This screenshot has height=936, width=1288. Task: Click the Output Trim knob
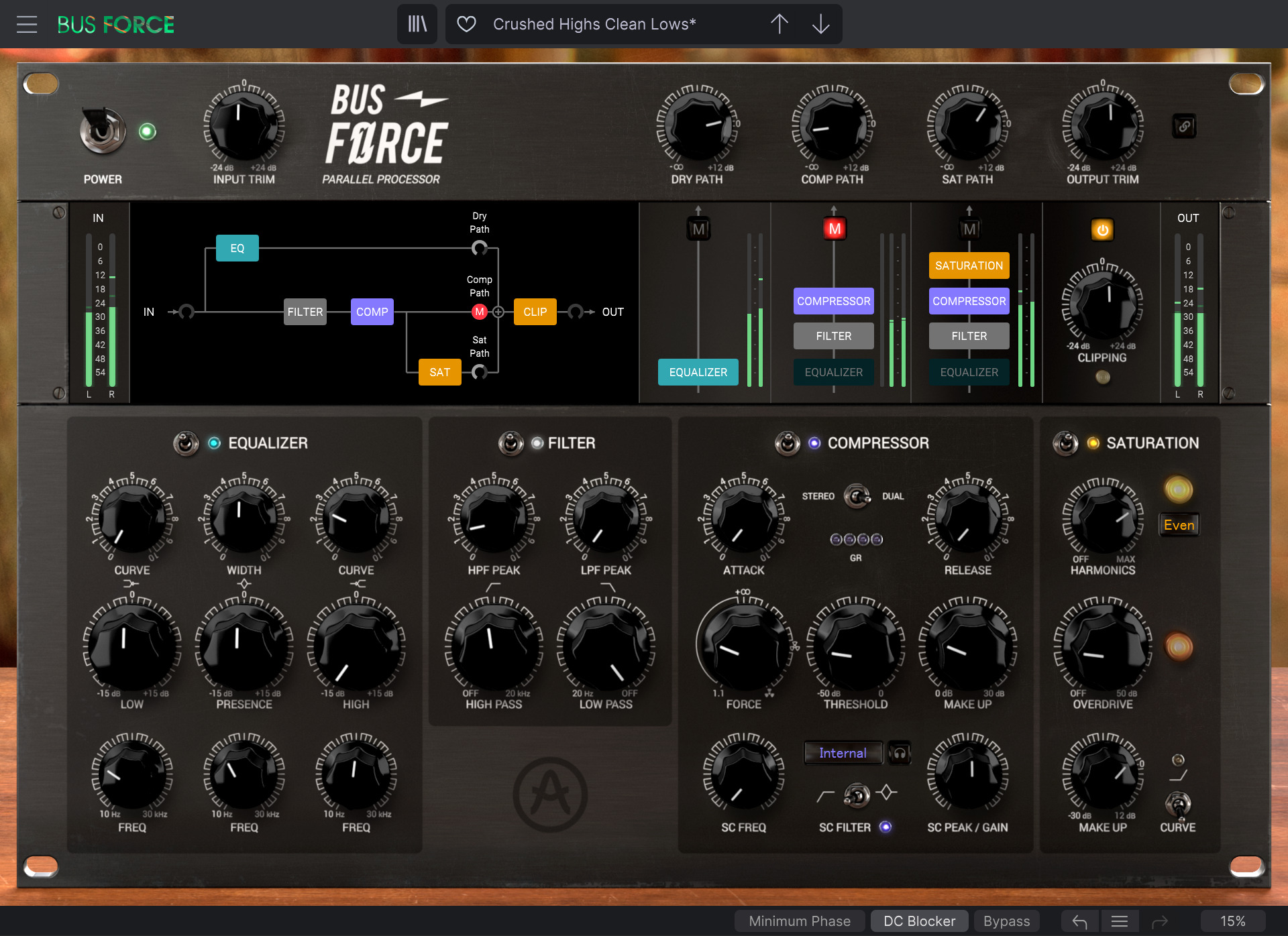(1103, 125)
